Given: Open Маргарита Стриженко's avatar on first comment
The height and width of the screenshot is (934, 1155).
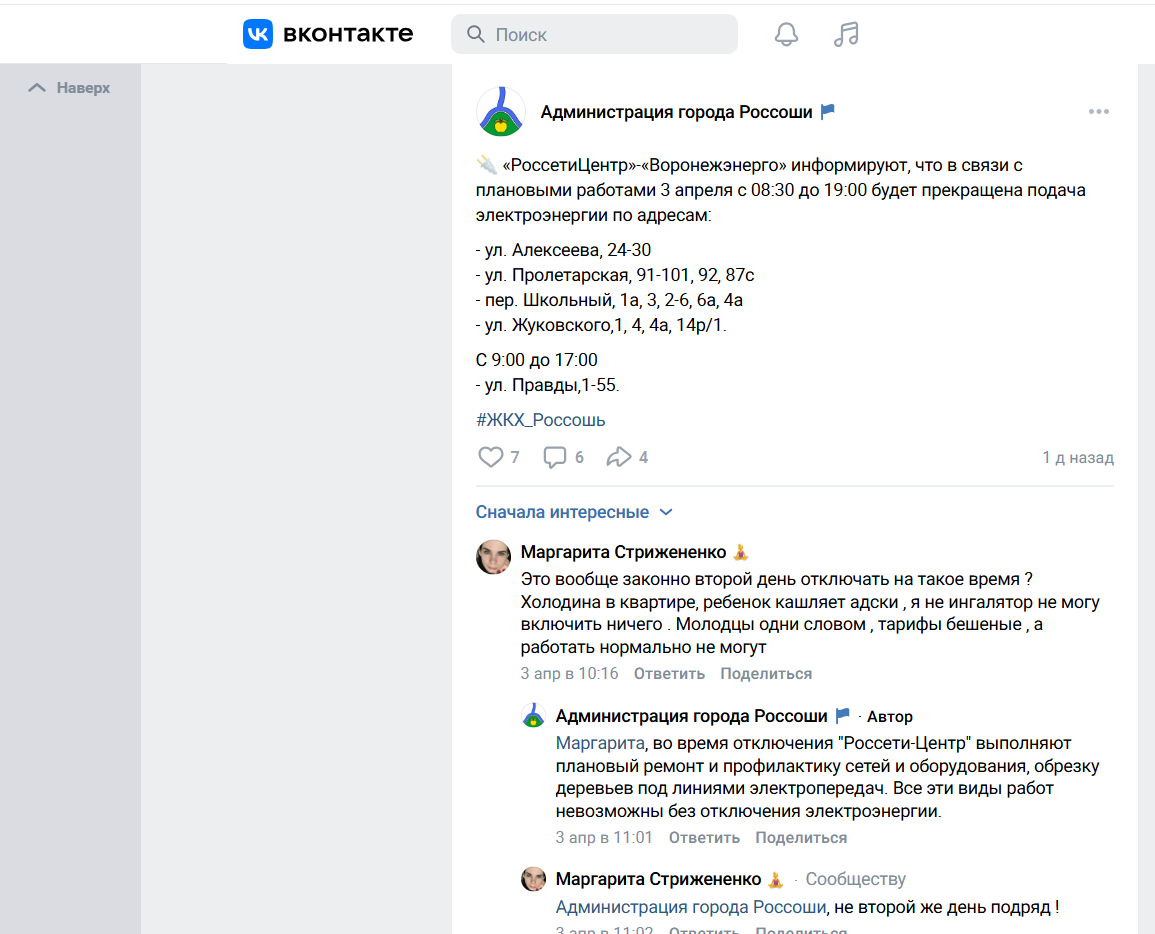Looking at the screenshot, I should [494, 557].
